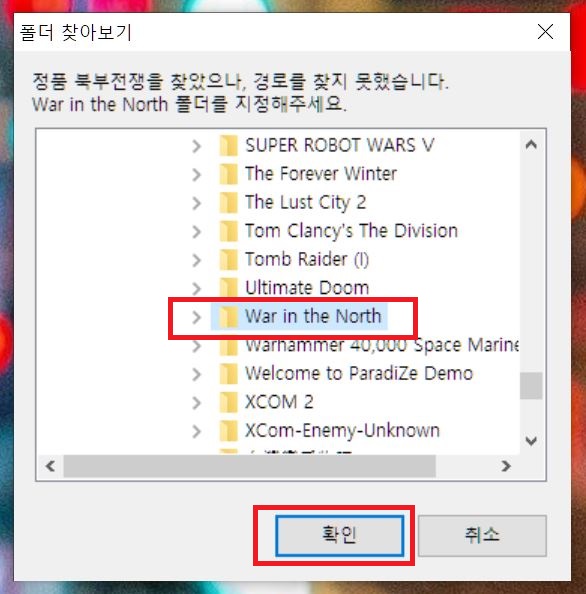
Task: Click the Tomb Raider (I) folder icon
Action: pos(228,259)
